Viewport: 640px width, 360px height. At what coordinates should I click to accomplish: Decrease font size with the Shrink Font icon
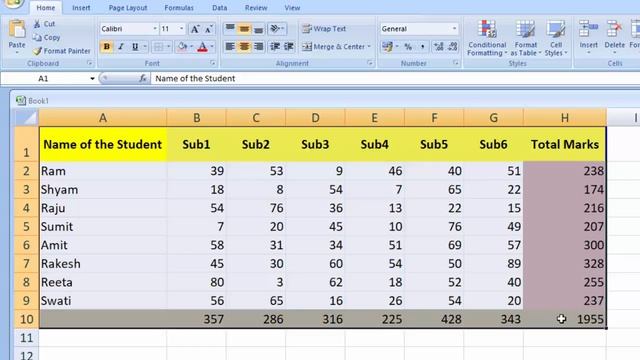pyautogui.click(x=209, y=29)
